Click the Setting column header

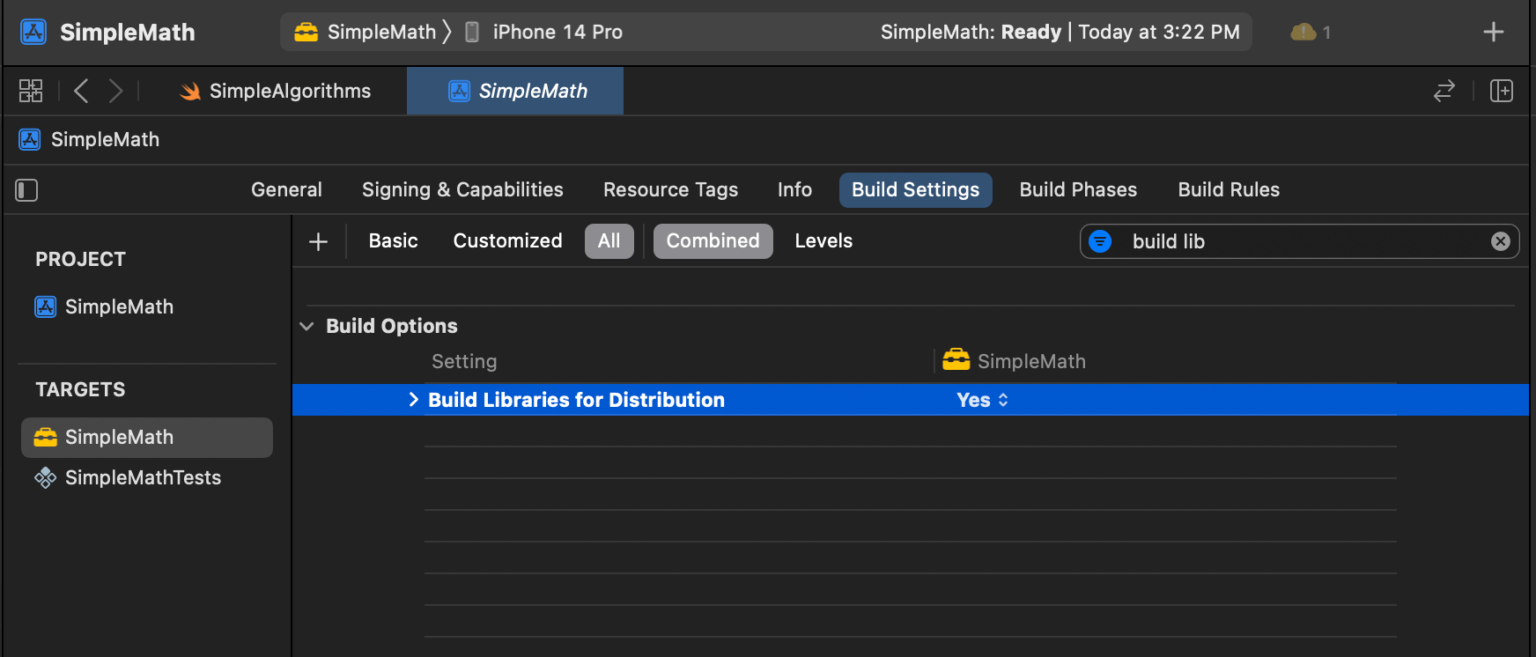(464, 362)
